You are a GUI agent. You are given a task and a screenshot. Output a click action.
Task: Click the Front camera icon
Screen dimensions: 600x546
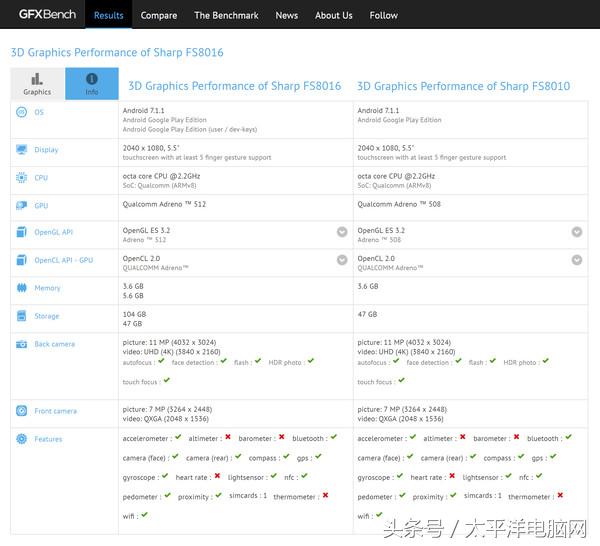[21, 411]
